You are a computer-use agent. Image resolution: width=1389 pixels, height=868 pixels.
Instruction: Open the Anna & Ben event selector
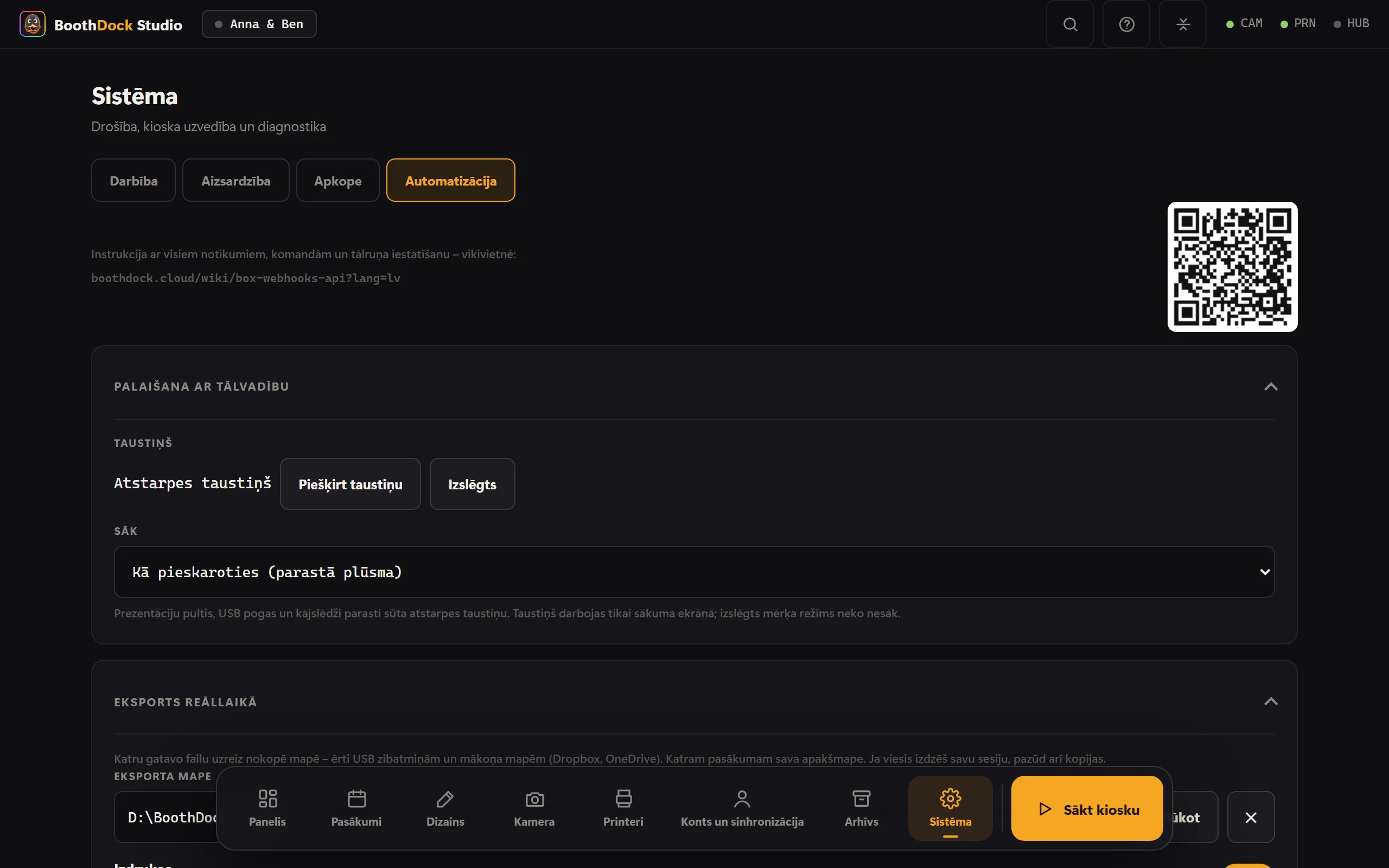(x=259, y=24)
